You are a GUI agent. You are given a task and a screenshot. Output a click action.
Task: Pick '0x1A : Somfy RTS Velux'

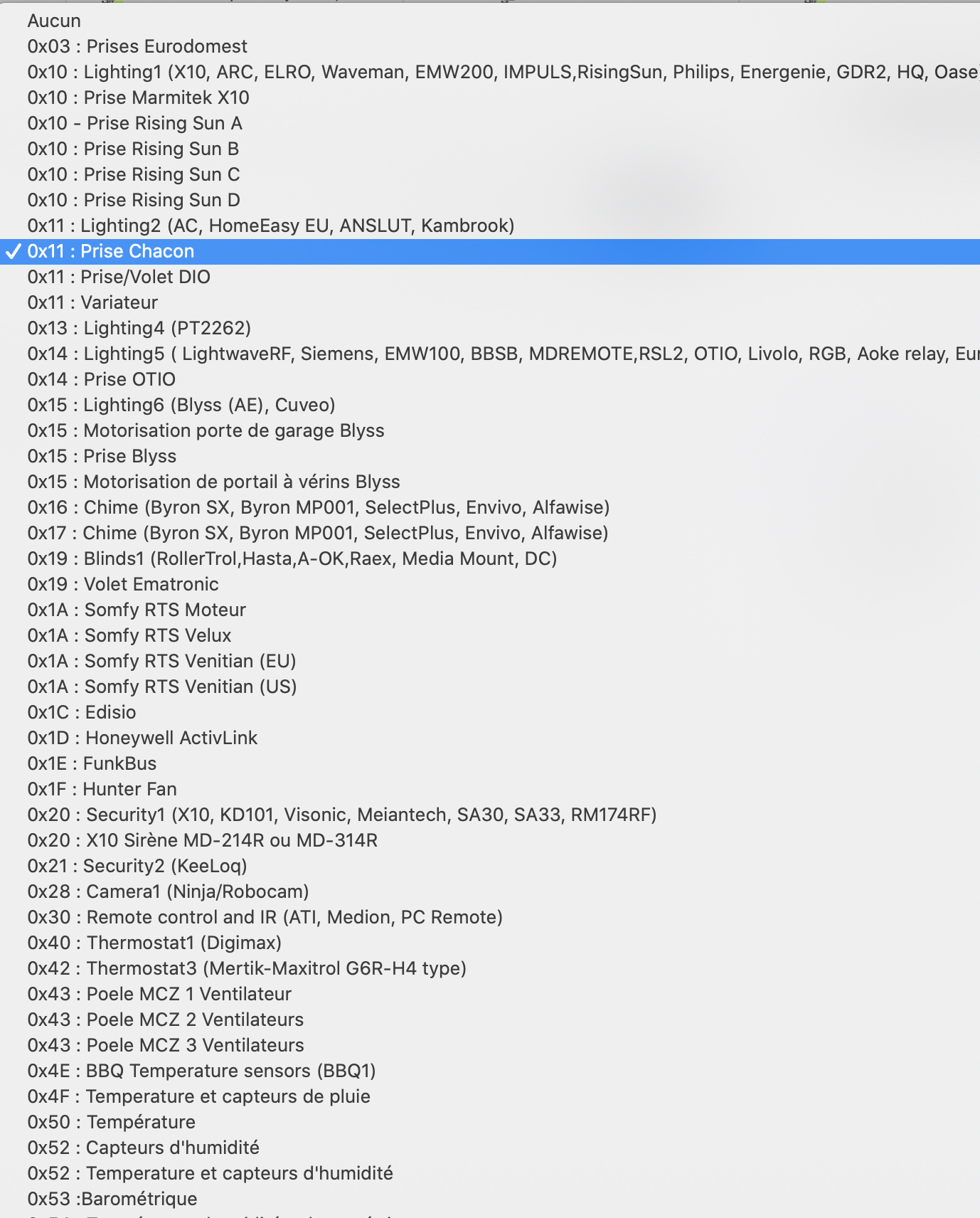(x=490, y=635)
